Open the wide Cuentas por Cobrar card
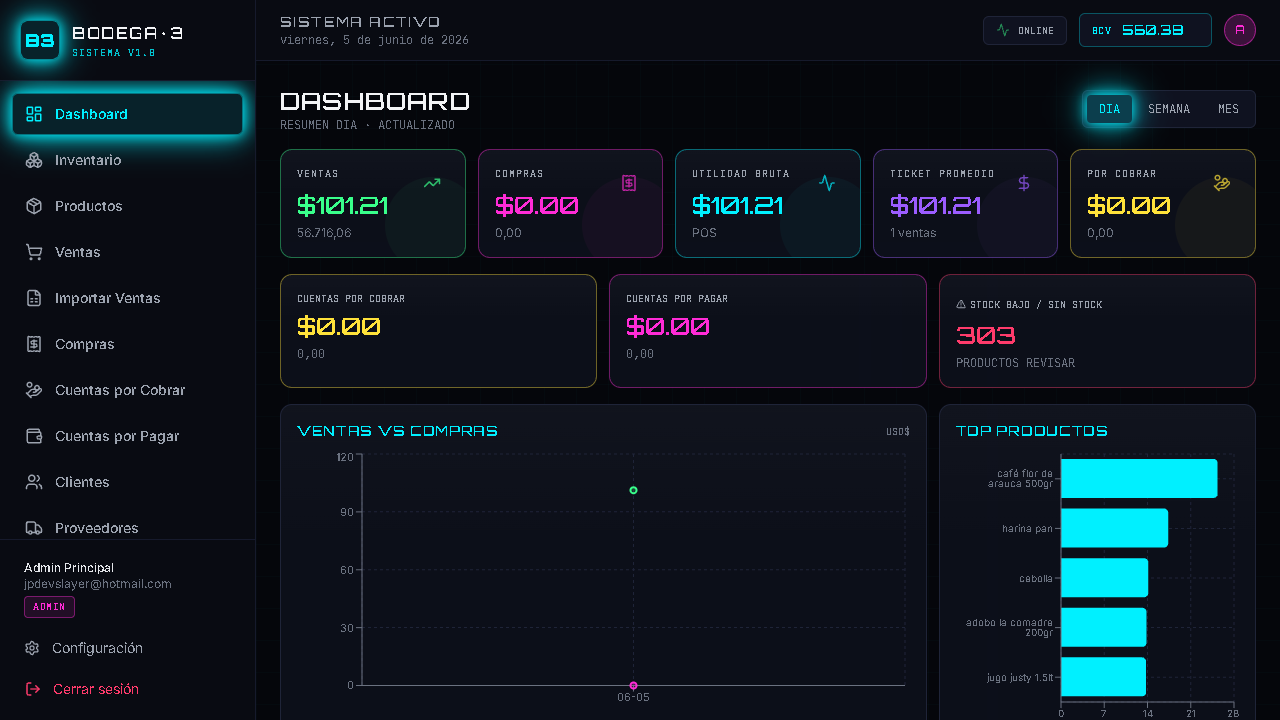 pos(438,331)
